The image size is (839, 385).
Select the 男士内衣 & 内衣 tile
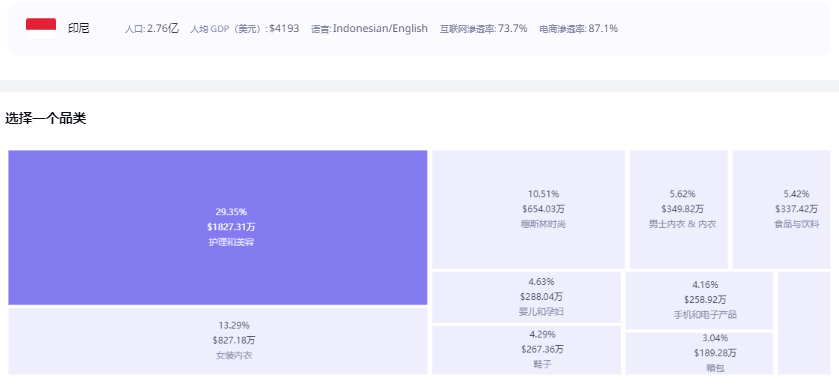coord(678,209)
